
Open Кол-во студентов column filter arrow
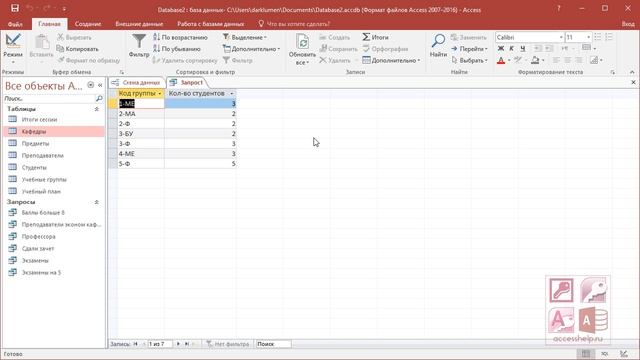pos(231,94)
